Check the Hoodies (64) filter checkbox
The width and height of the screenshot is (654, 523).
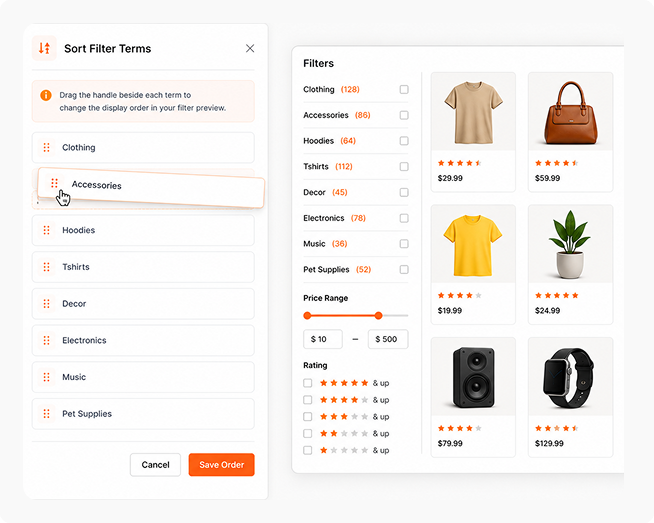click(404, 141)
